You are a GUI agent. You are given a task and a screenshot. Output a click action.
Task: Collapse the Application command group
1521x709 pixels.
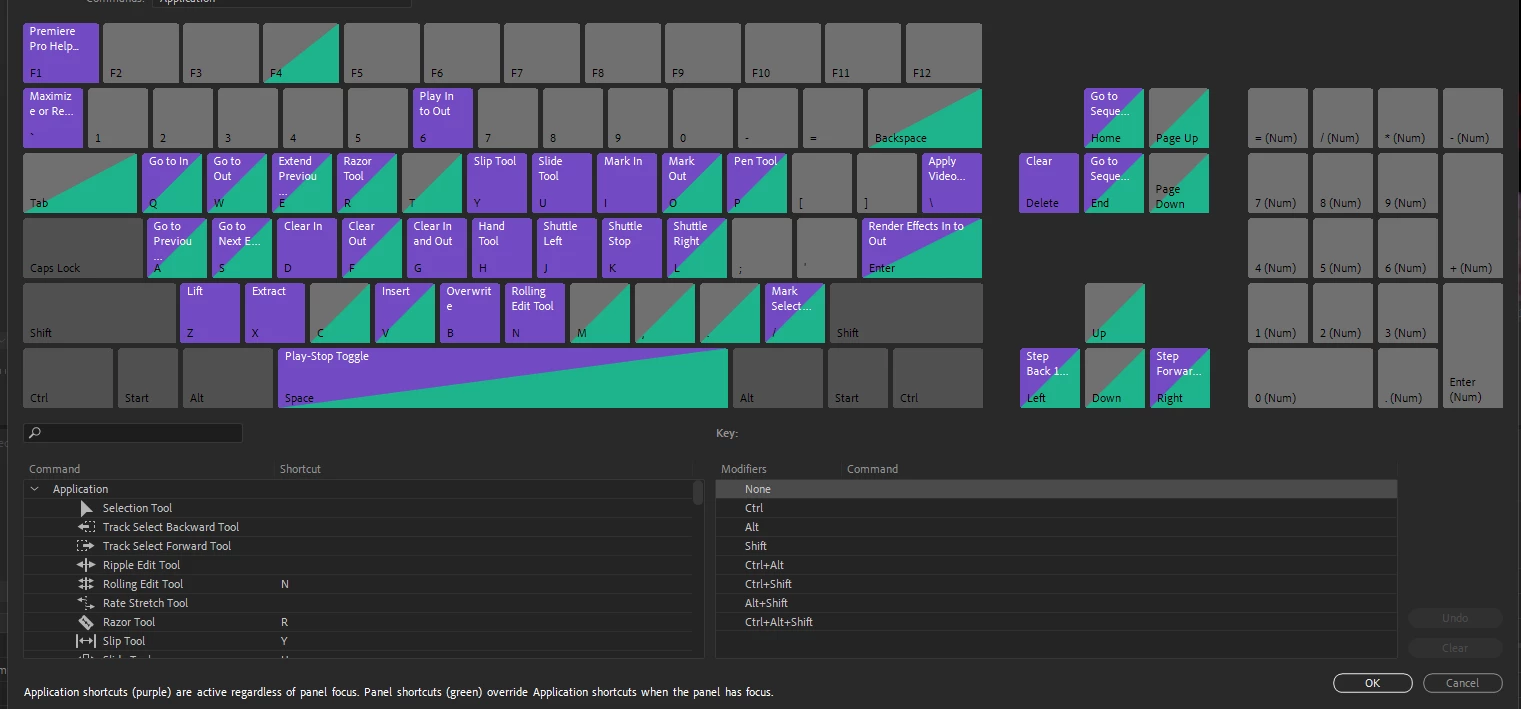pos(35,489)
